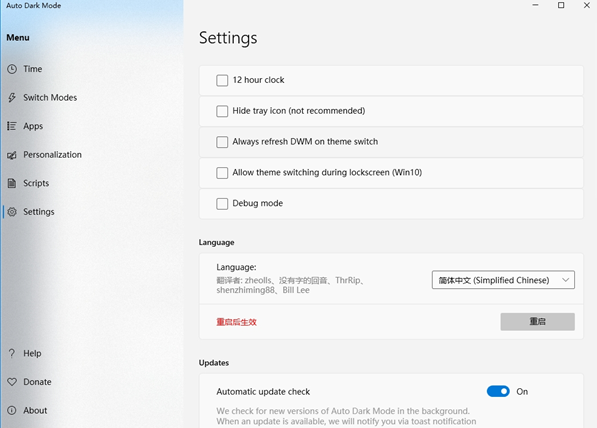Click the Scripts document icon
597x428 pixels.
click(12, 183)
